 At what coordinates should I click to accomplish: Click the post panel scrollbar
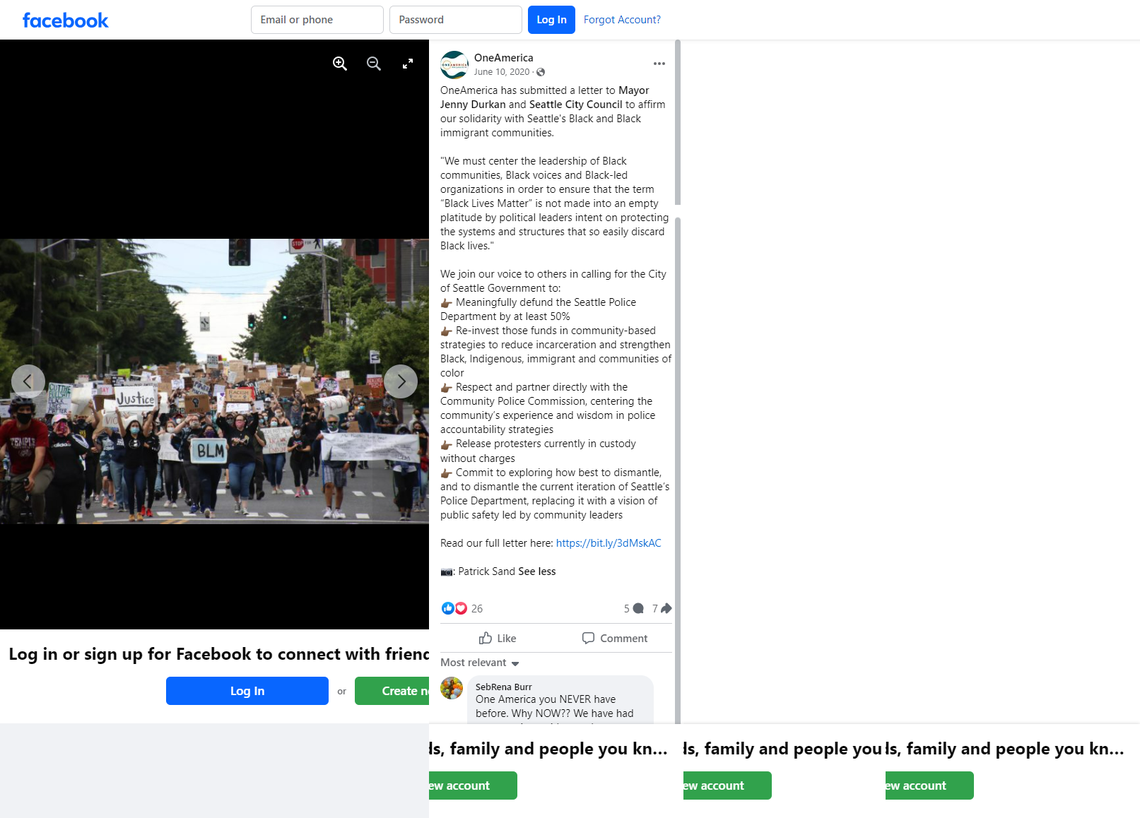[x=678, y=123]
